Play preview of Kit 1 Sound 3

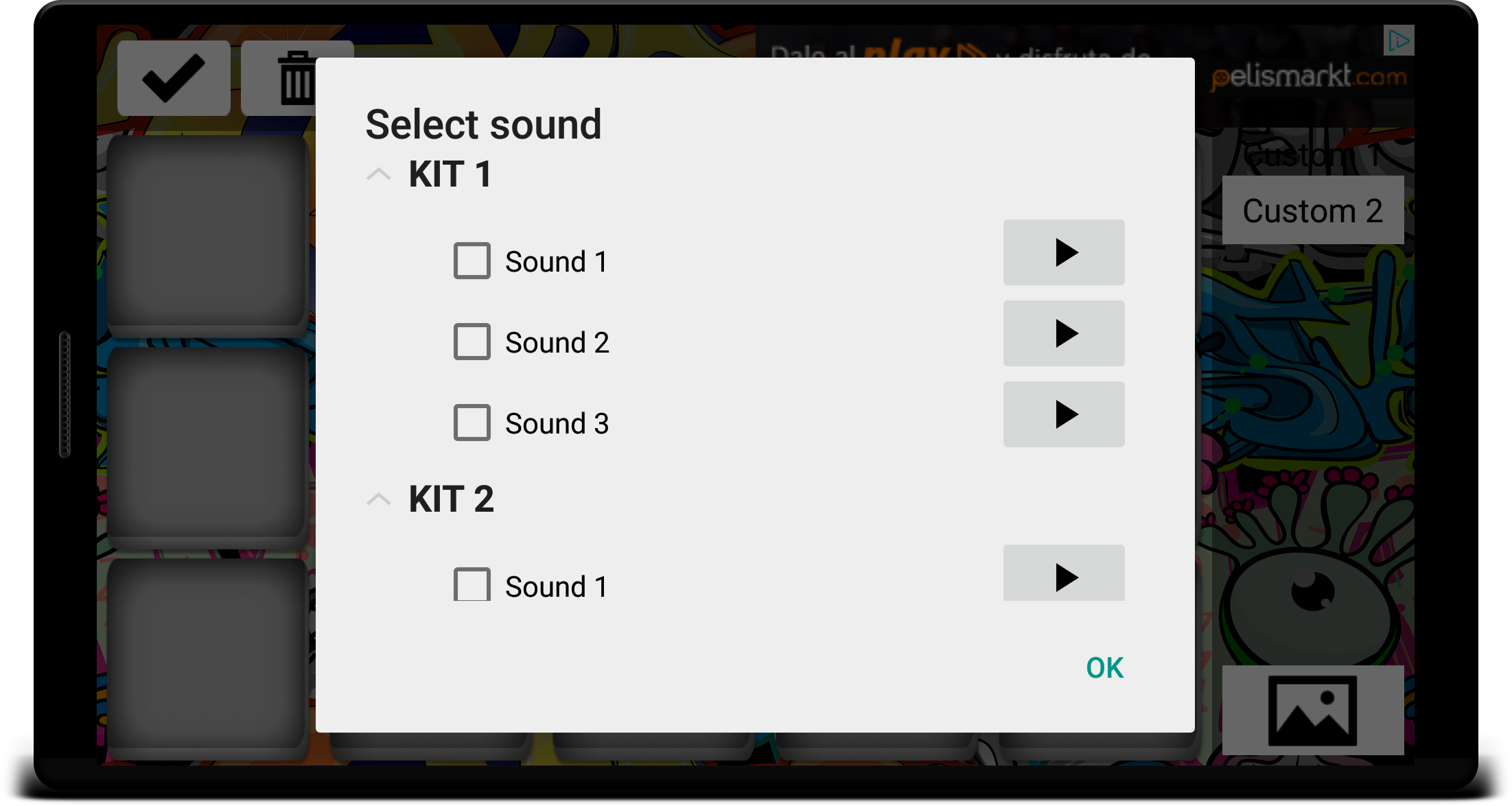(1063, 414)
